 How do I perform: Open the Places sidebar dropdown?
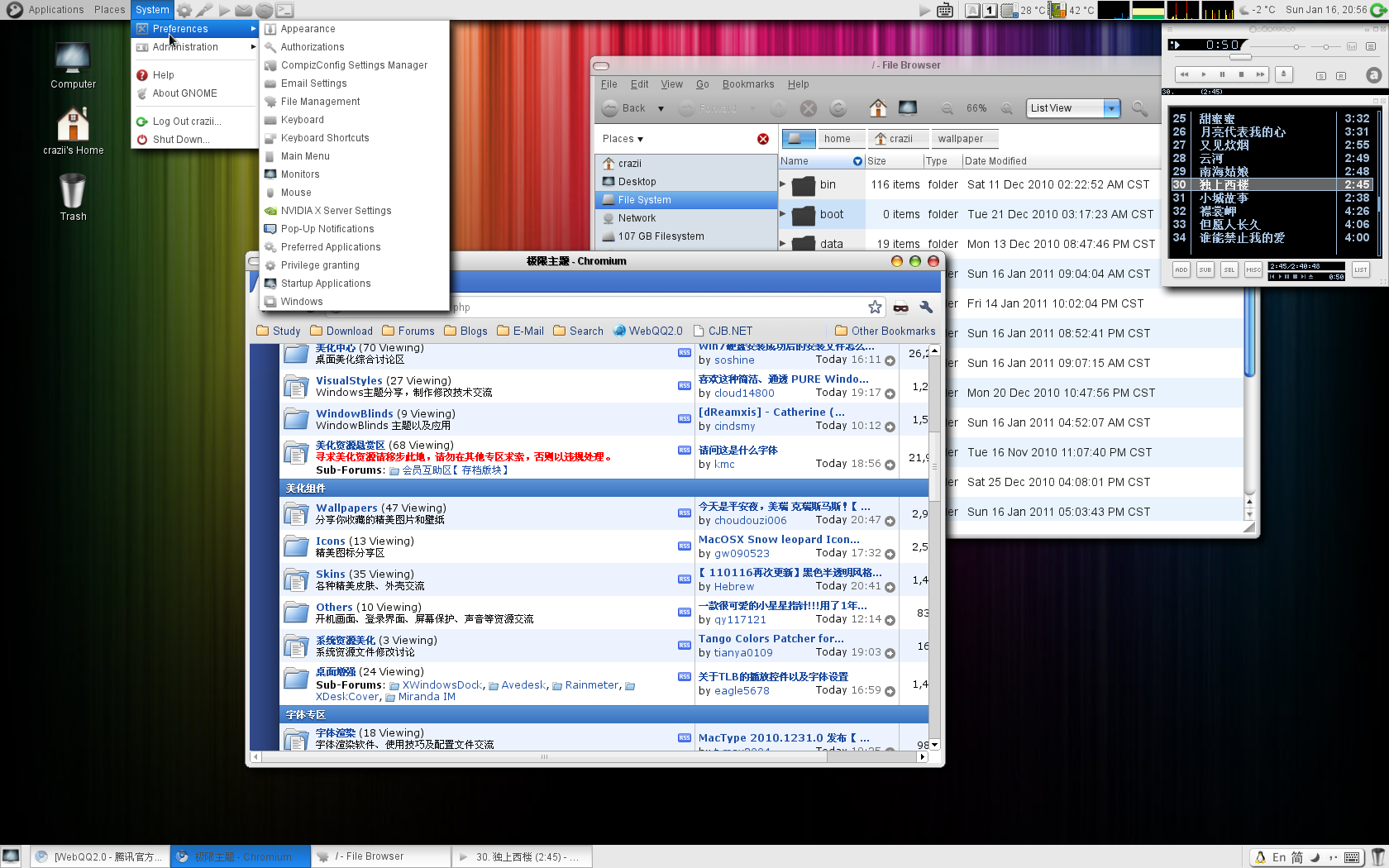(623, 139)
